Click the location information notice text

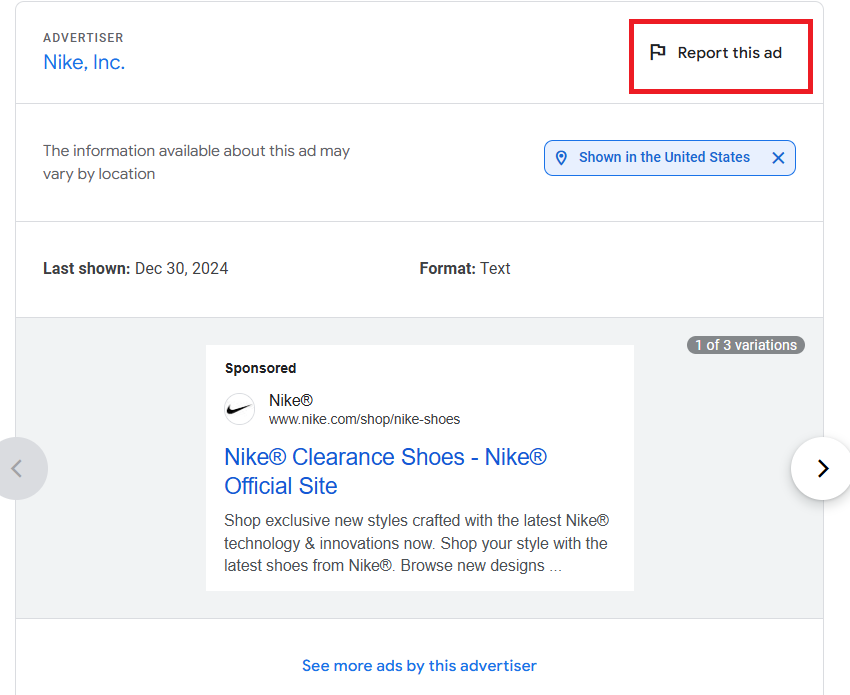(x=196, y=162)
